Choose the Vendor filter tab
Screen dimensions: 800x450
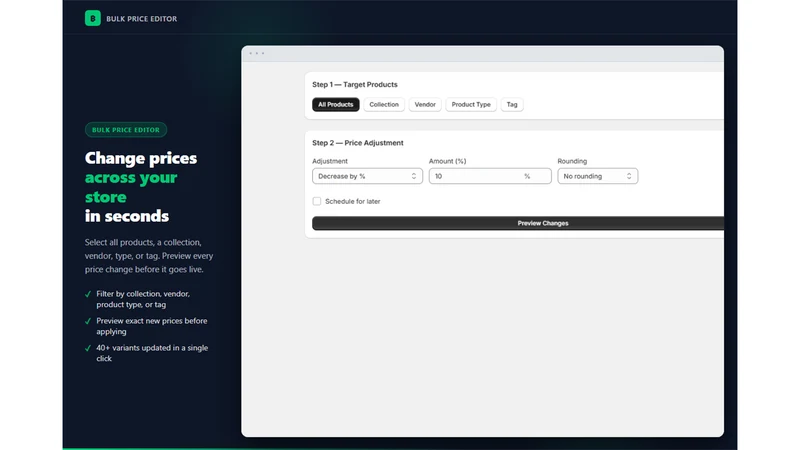[x=425, y=105]
